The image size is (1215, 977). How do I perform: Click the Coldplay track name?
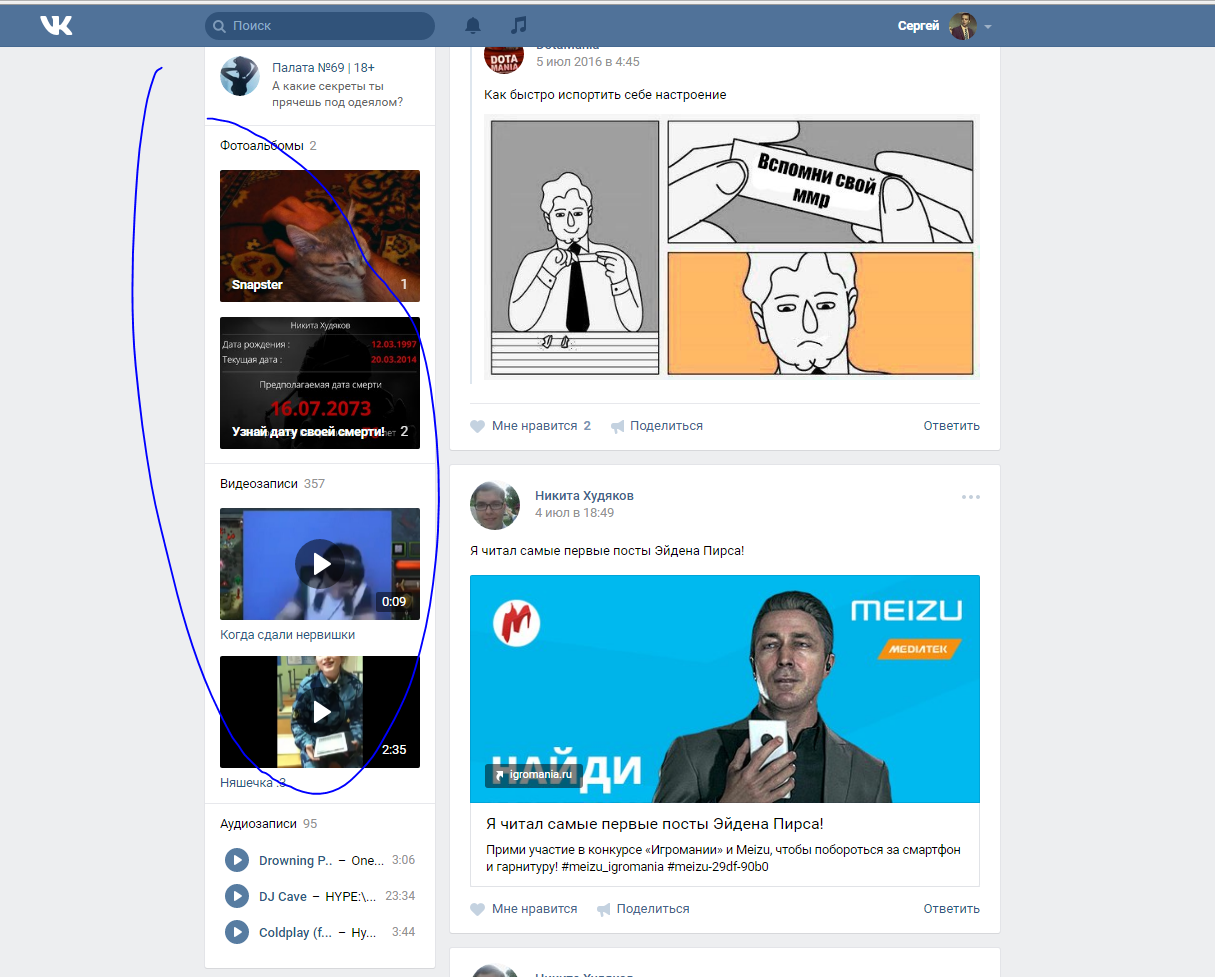[x=364, y=933]
